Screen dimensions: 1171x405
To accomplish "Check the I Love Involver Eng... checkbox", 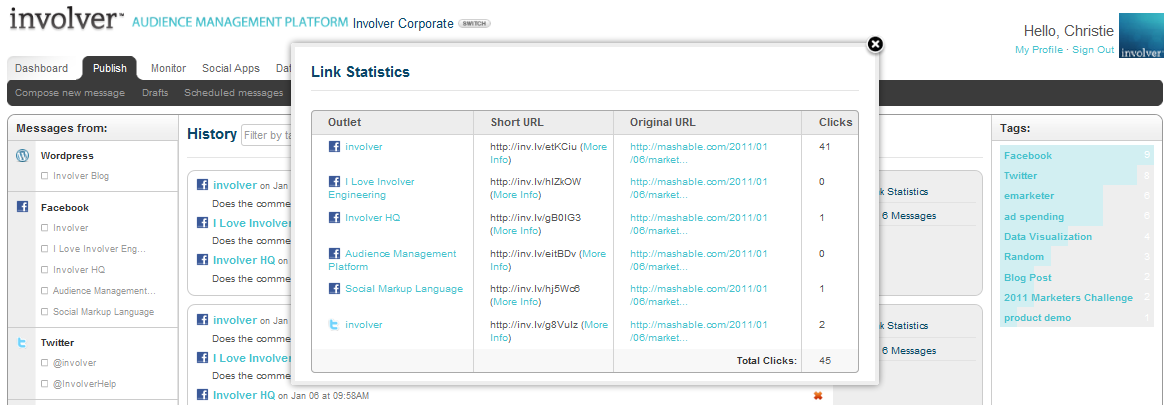I will click(x=45, y=249).
